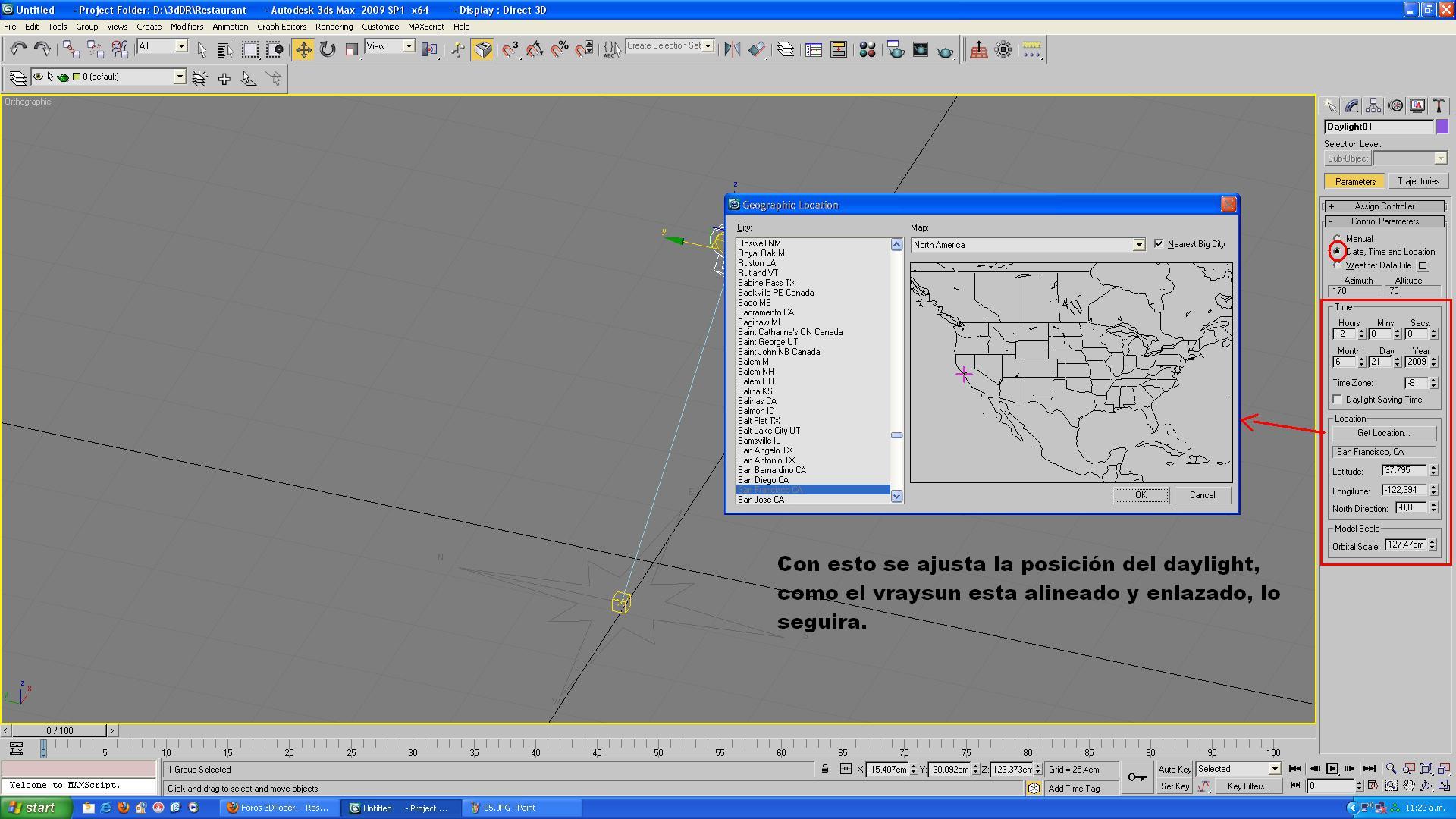Select the Rotate tool

click(328, 50)
